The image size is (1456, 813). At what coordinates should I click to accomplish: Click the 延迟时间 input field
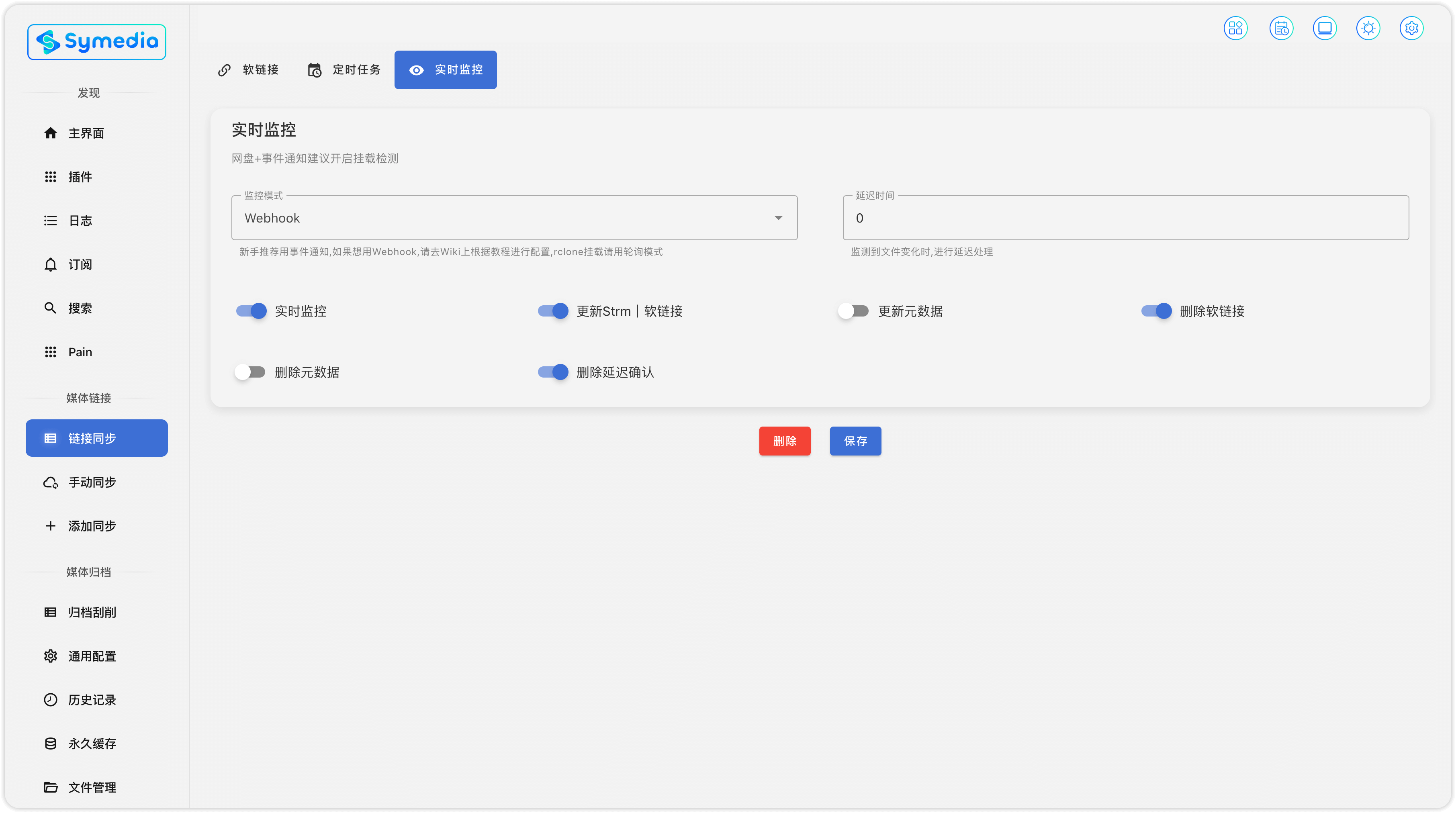pyautogui.click(x=1125, y=218)
